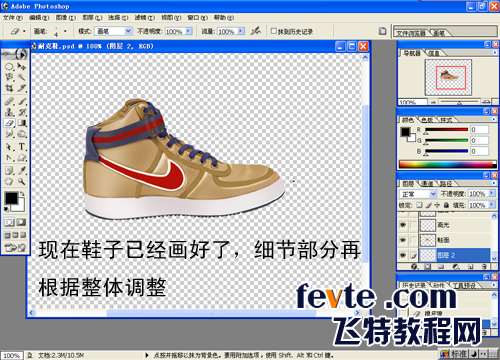This screenshot has height=360, width=500.
Task: Open the 编辑 menu
Action: (x=39, y=17)
